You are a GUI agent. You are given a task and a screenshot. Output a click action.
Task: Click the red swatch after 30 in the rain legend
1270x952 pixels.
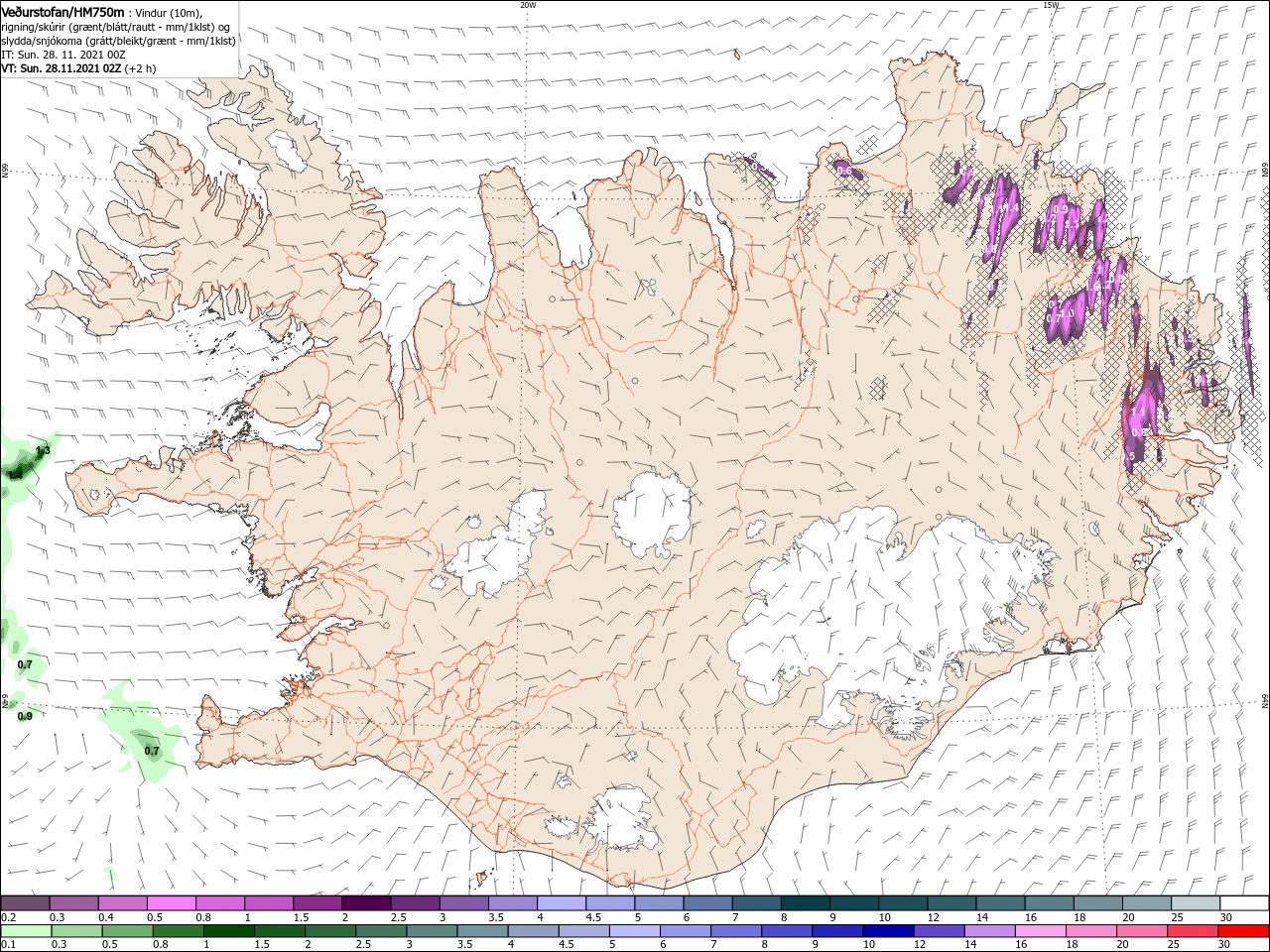tap(1243, 931)
